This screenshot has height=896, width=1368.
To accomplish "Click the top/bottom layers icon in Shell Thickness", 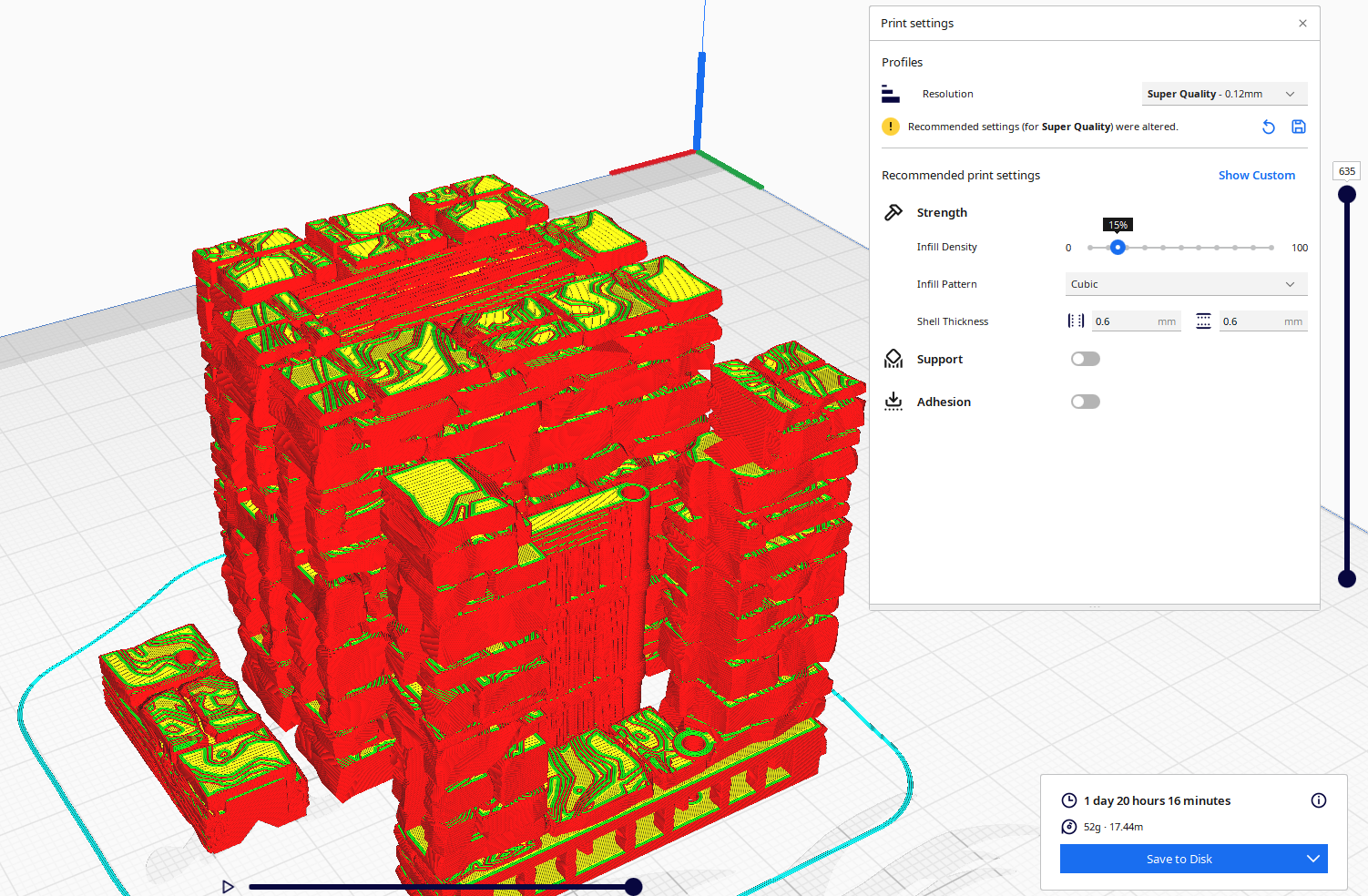I will [1203, 321].
